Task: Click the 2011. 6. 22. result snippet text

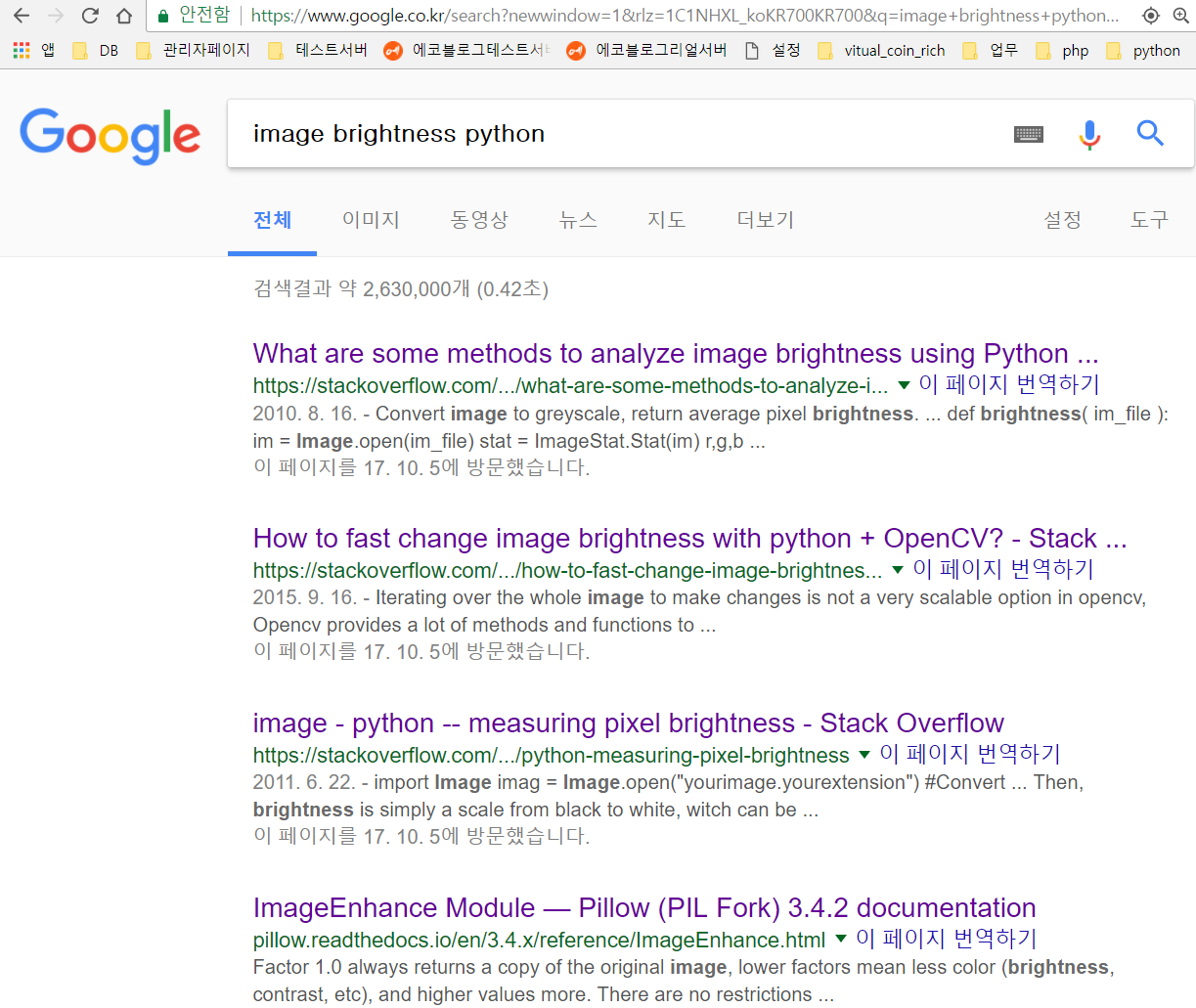Action: point(668,796)
